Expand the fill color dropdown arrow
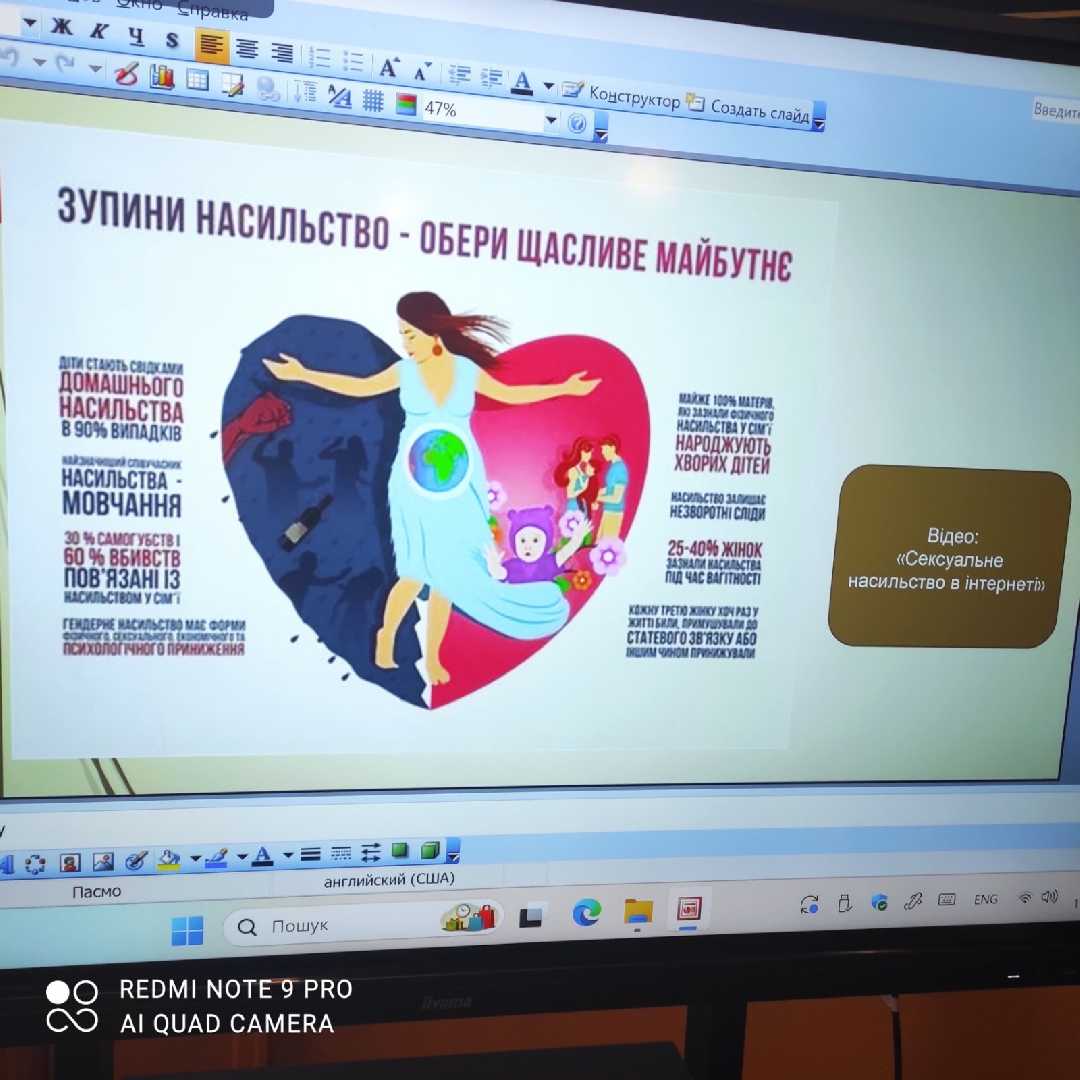 tap(195, 858)
